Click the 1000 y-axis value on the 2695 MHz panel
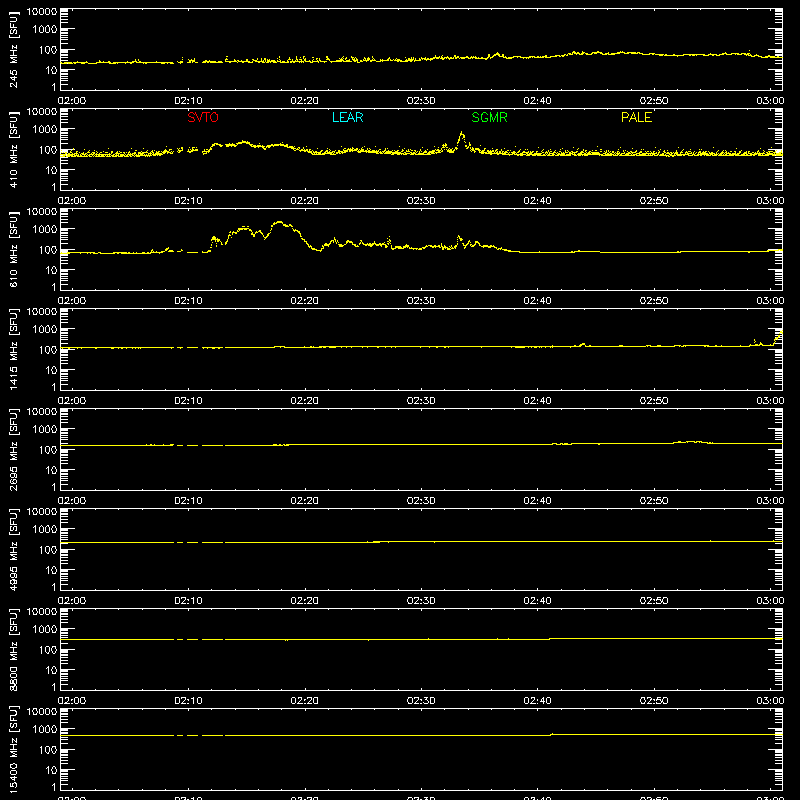 click(x=45, y=430)
